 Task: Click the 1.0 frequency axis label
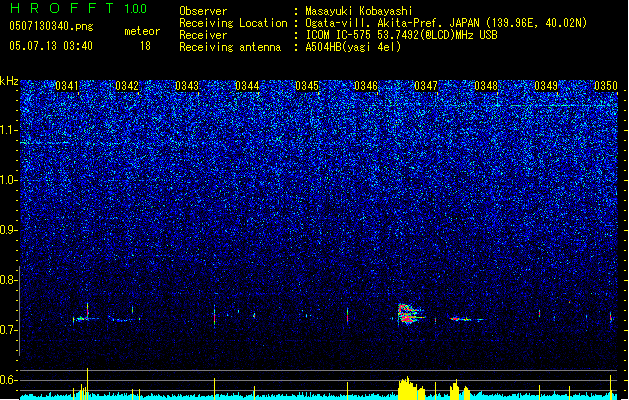pyautogui.click(x=9, y=181)
